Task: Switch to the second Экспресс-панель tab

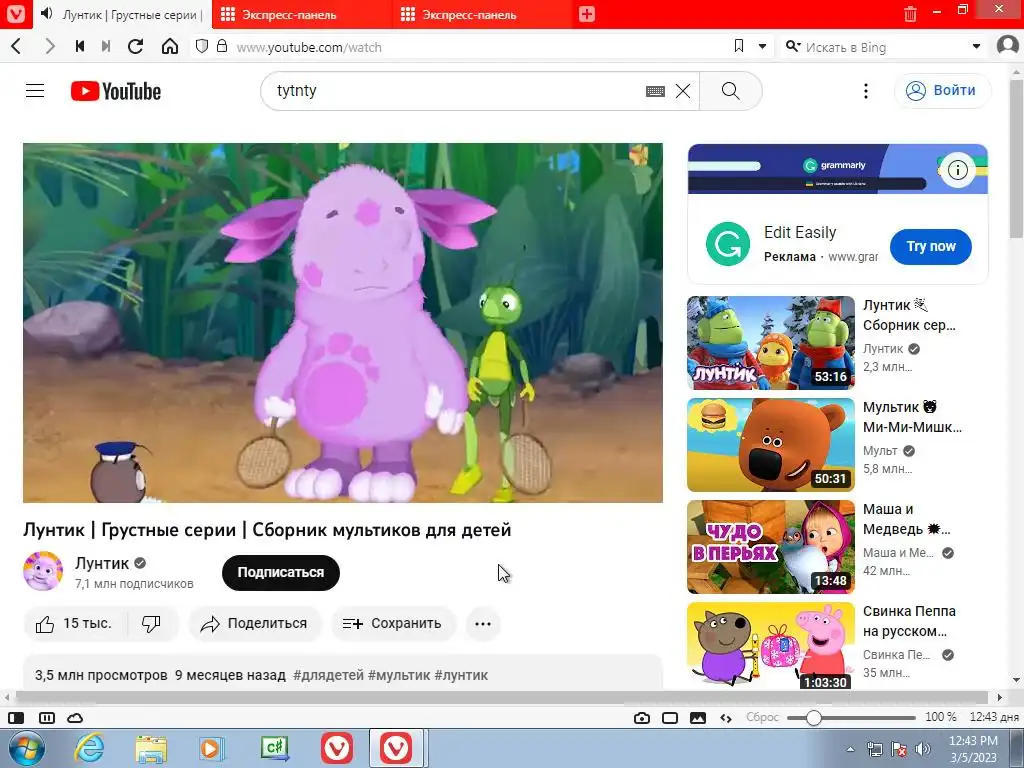Action: coord(481,14)
